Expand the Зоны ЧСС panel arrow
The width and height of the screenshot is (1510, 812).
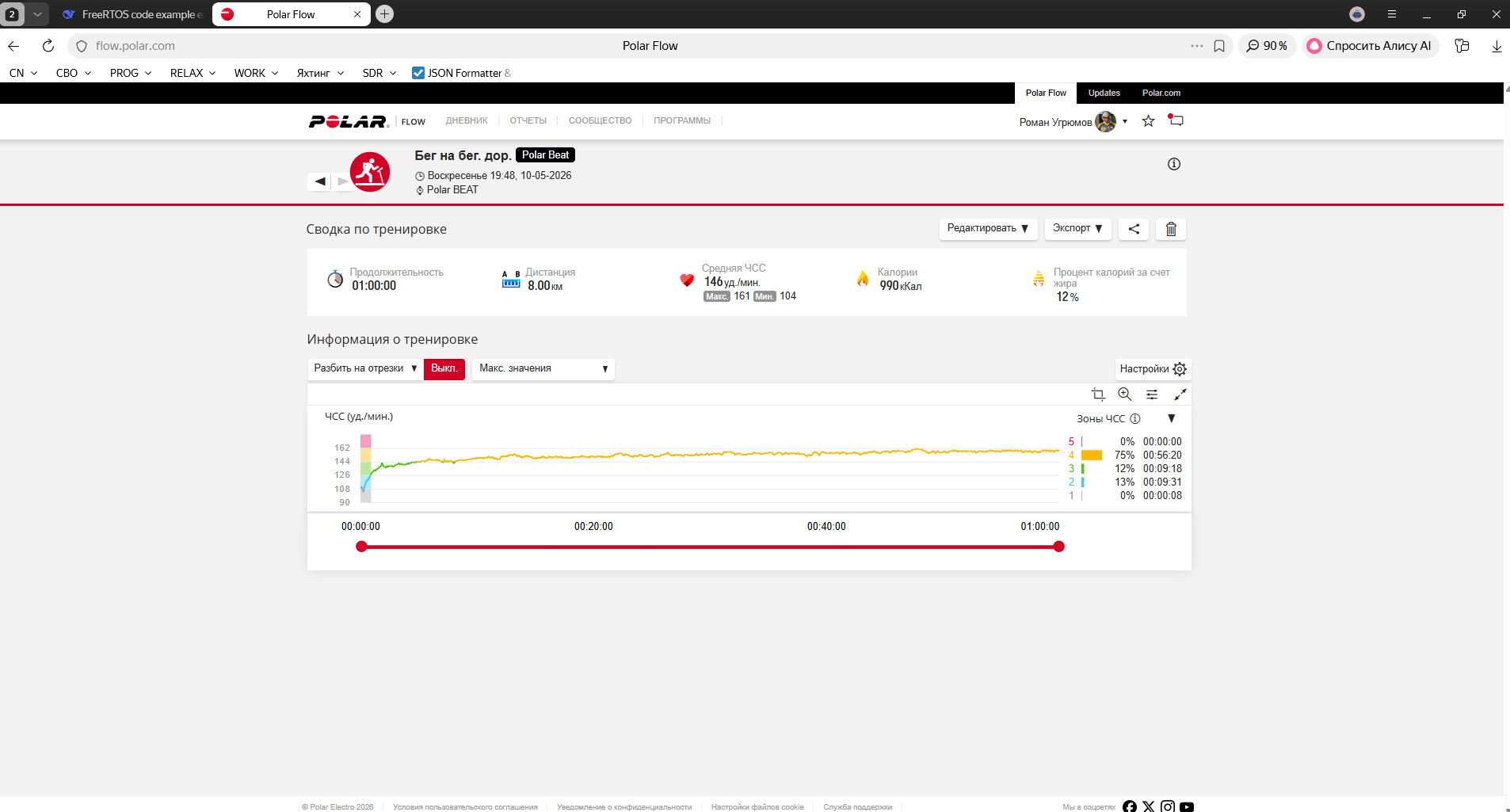tap(1172, 418)
